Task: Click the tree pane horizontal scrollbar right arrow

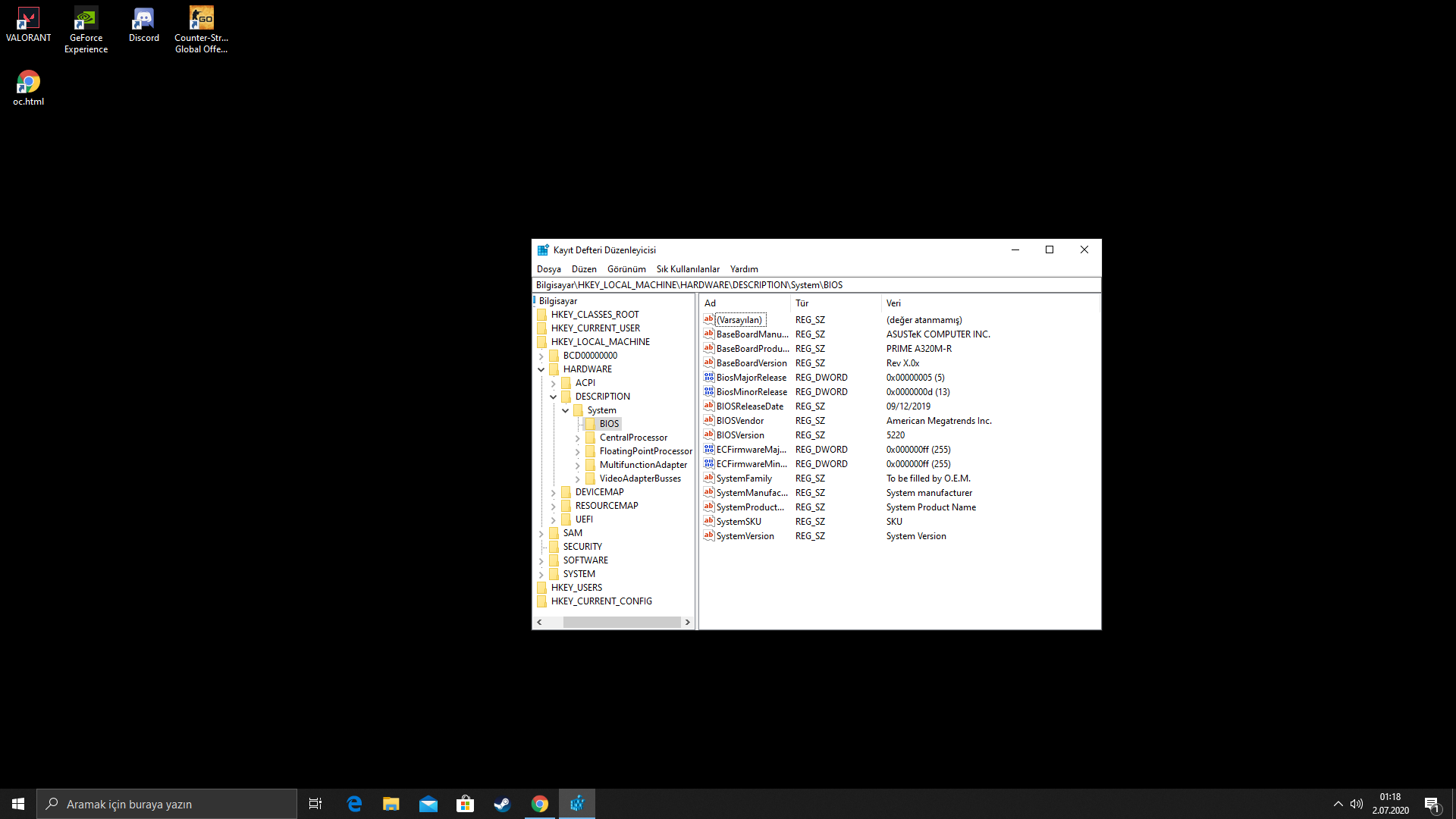Action: click(x=687, y=623)
